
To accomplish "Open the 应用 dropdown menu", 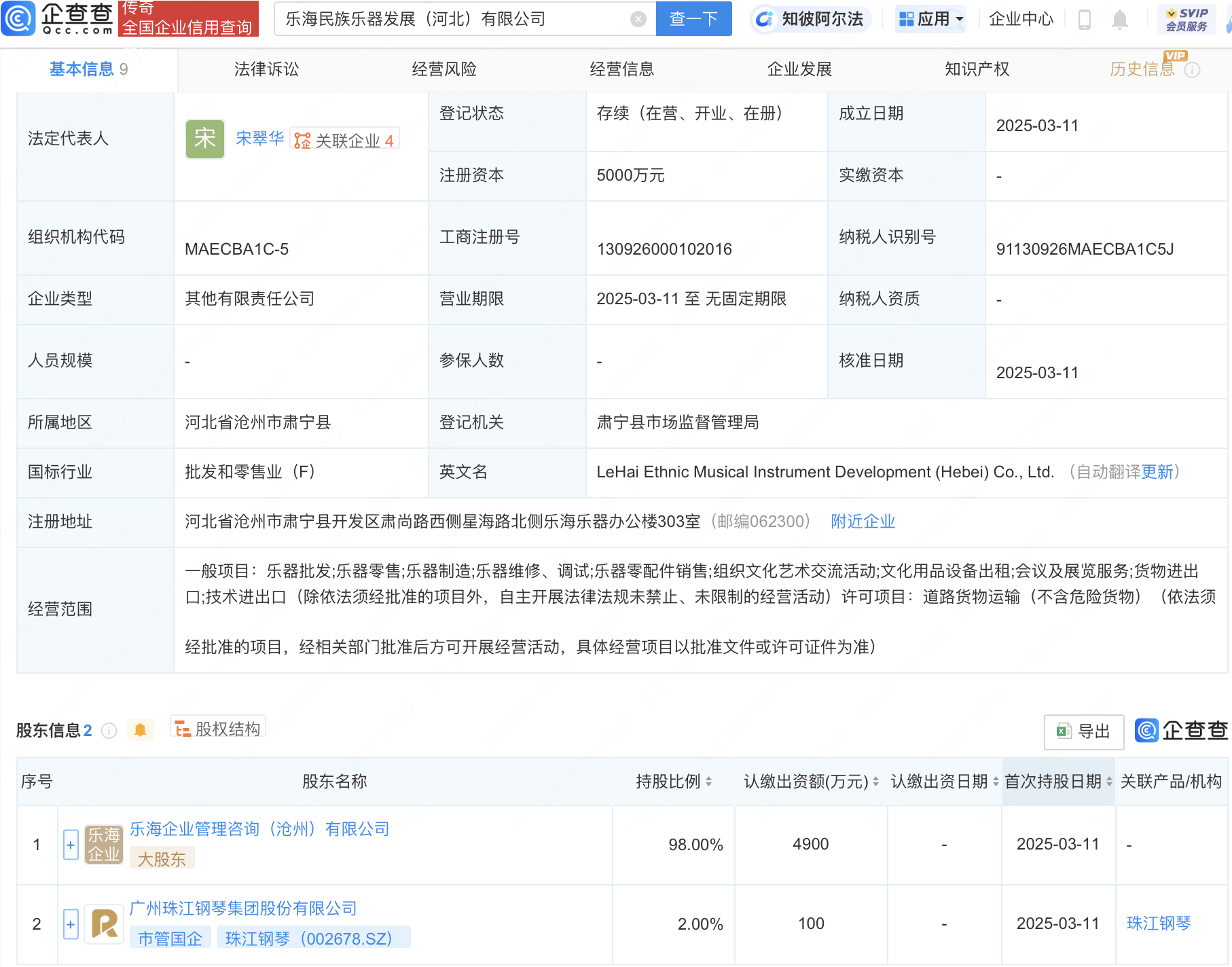I will click(x=930, y=19).
